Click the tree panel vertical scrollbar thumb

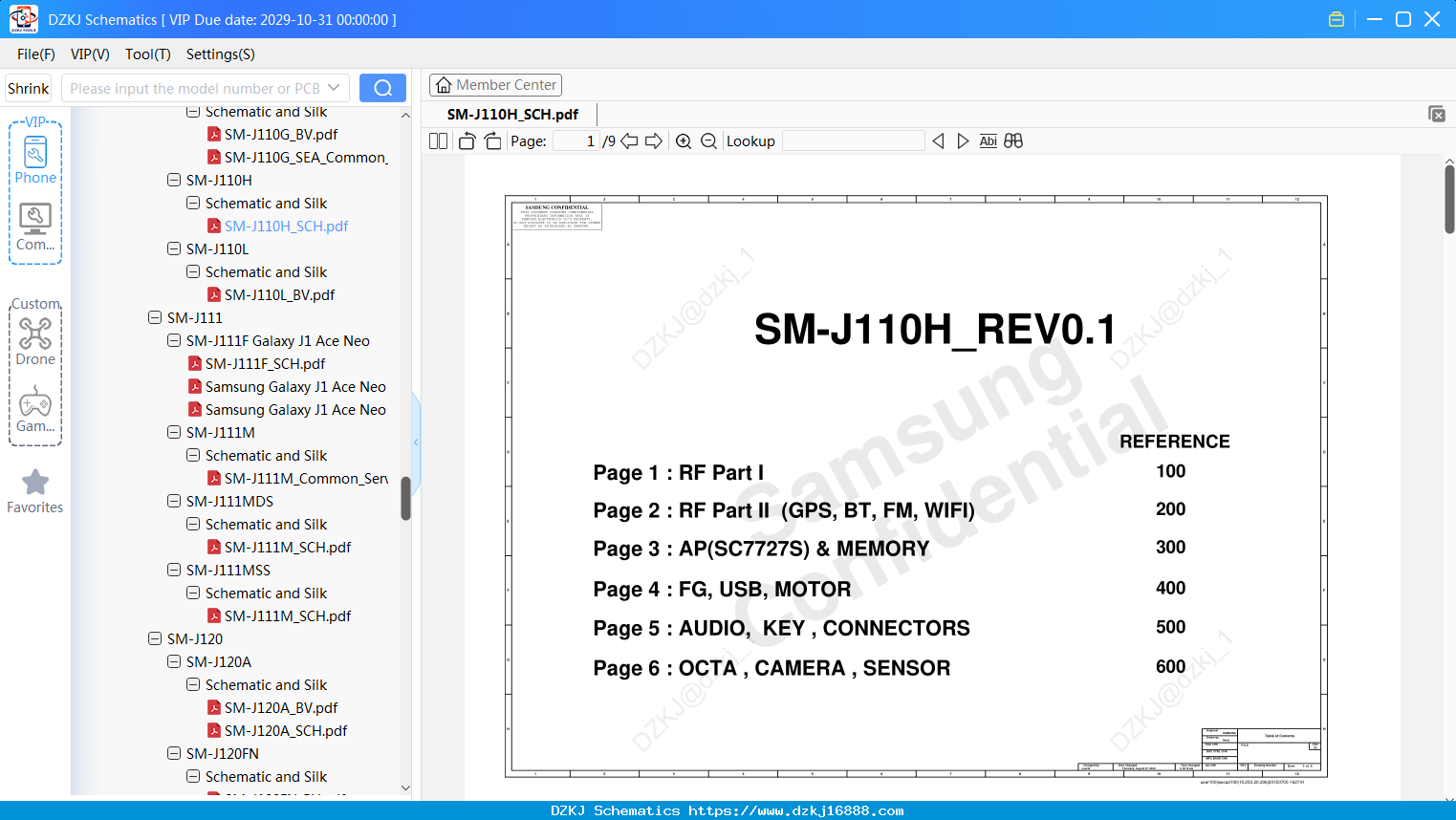tap(405, 498)
